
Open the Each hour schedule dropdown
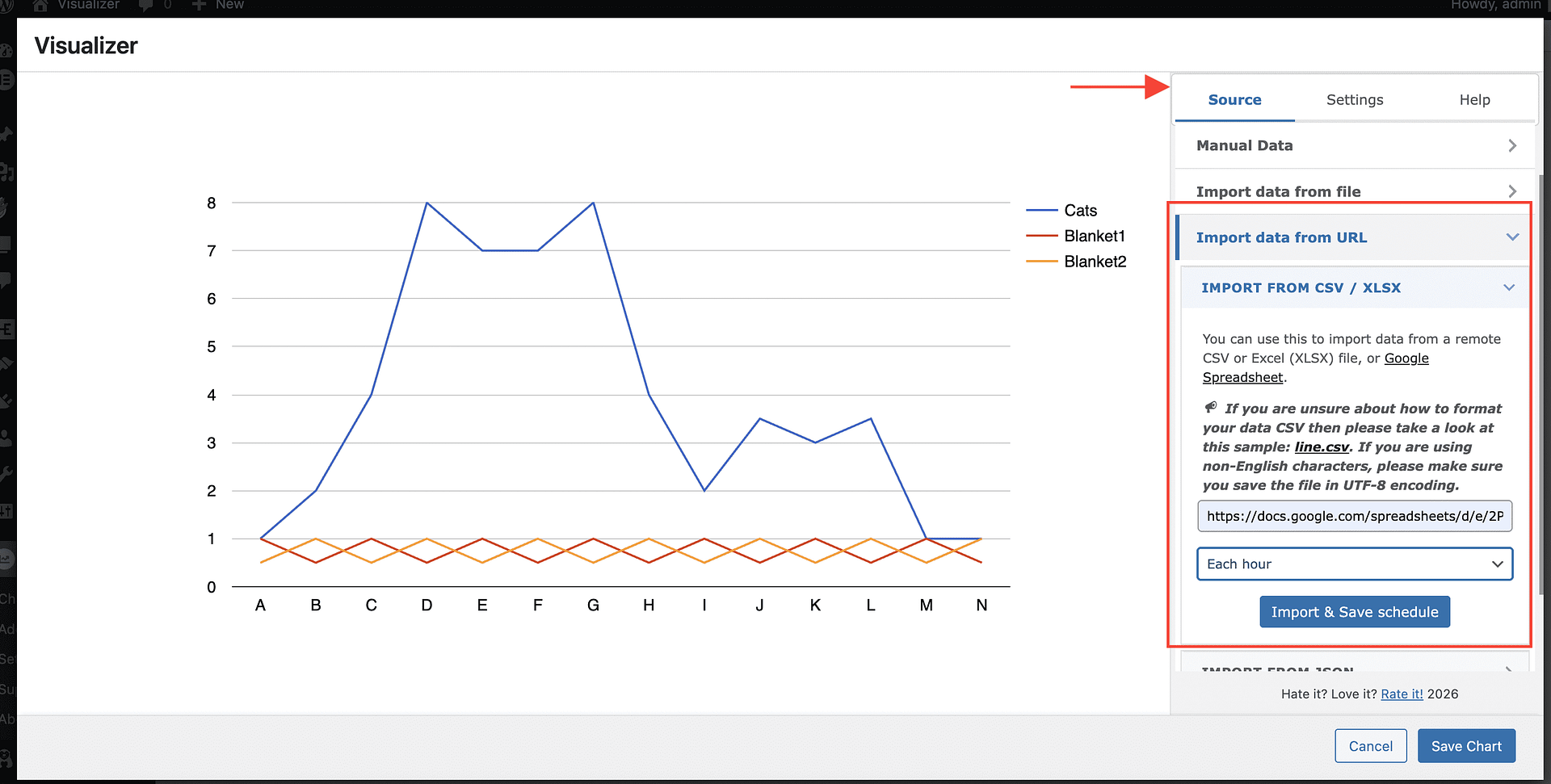coord(1355,564)
